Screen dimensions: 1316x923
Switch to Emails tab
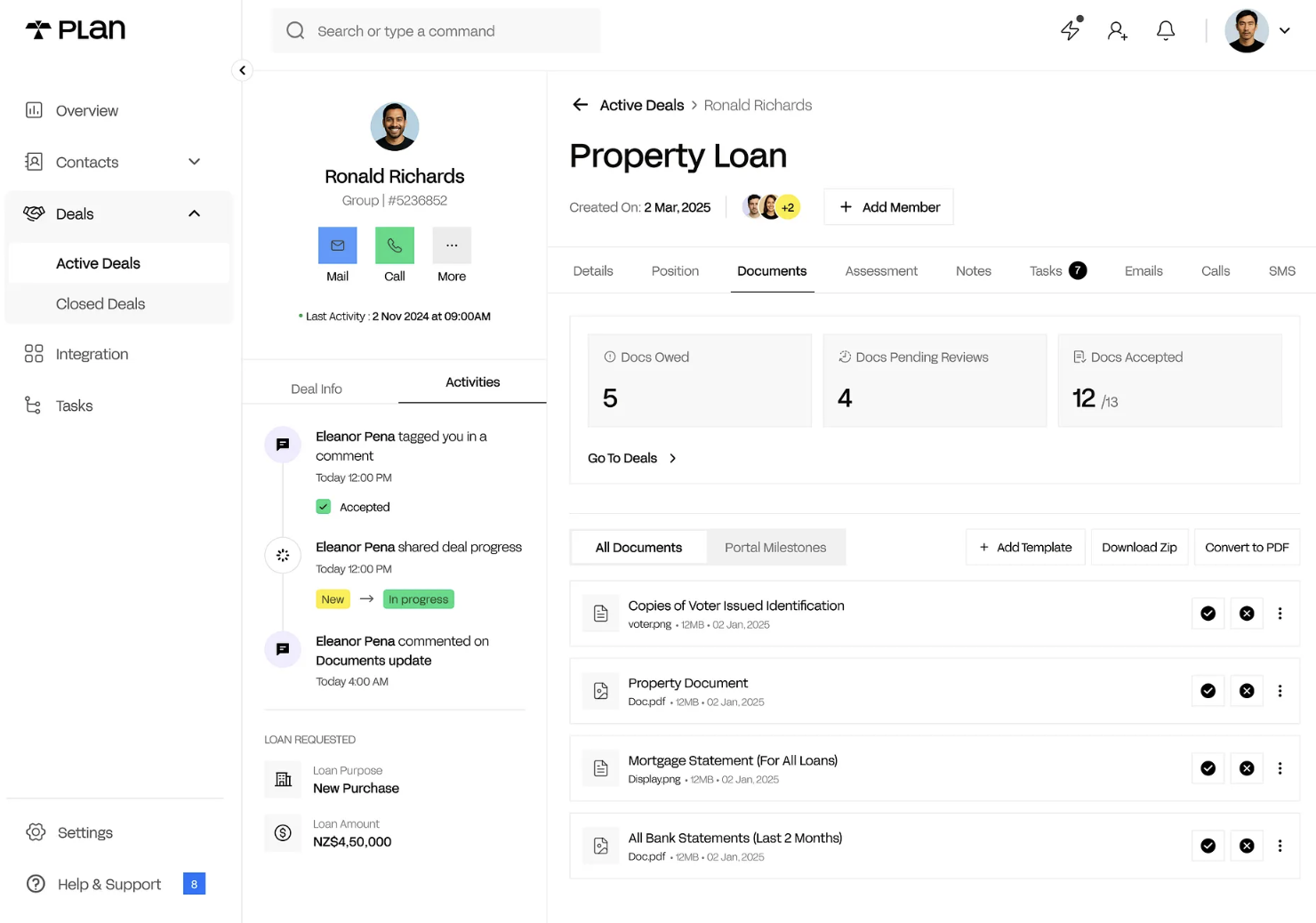point(1143,270)
